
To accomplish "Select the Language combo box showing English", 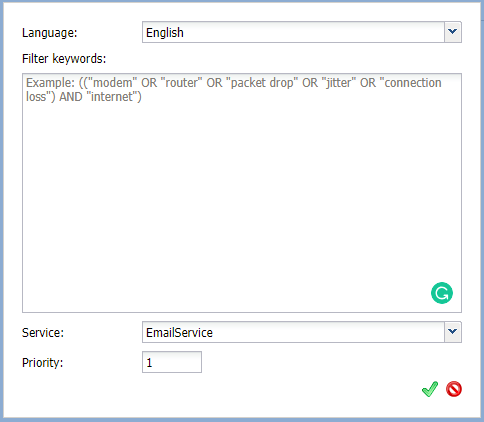I will (x=302, y=32).
